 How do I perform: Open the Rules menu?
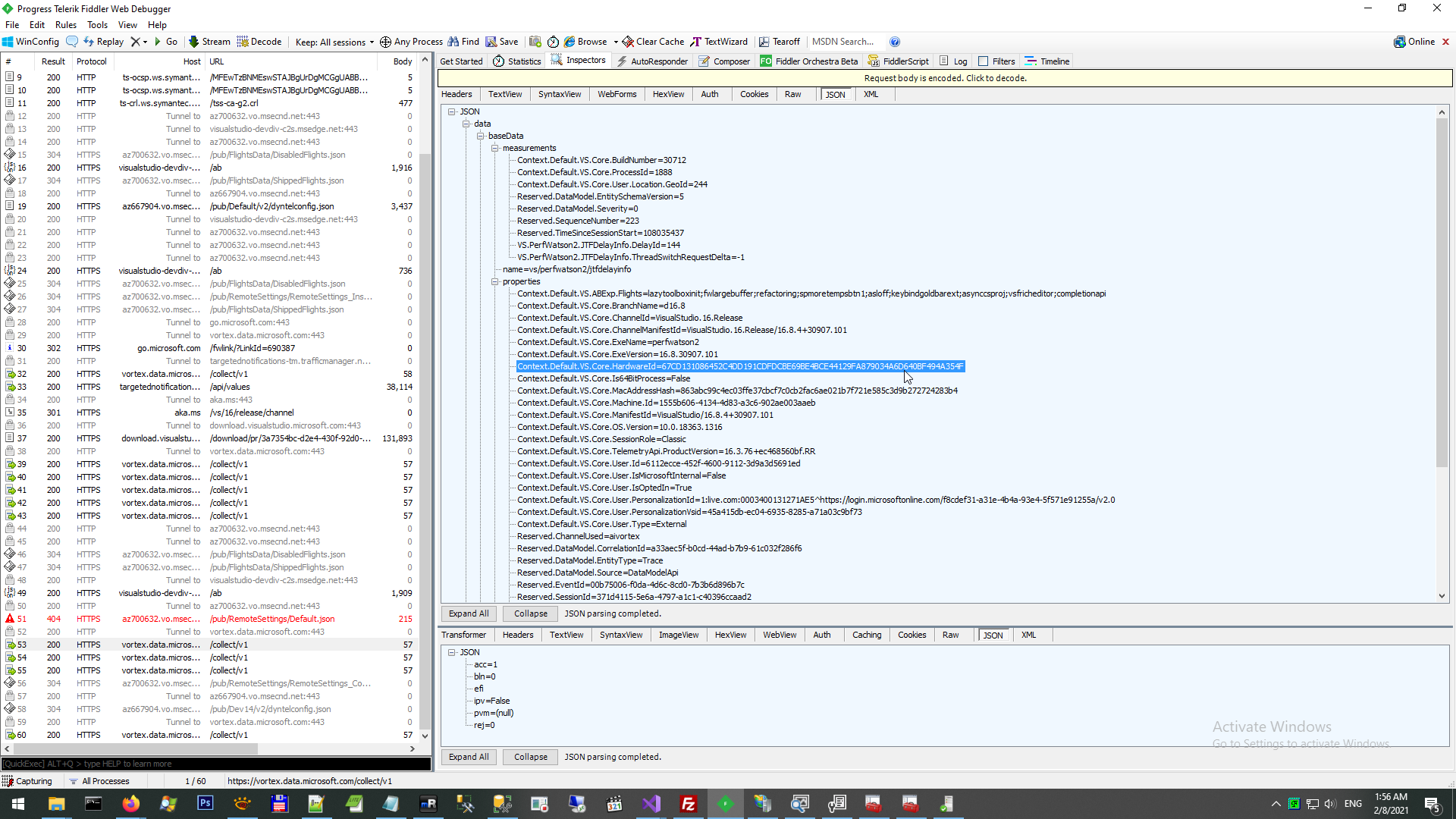[66, 25]
